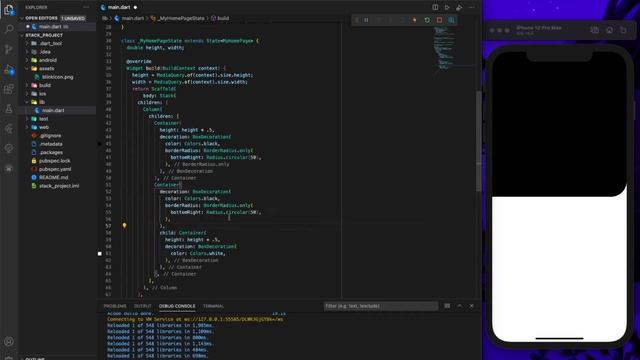Open the Explorer view in activity bar
This screenshot has height=360, width=640.
pos(9,9)
